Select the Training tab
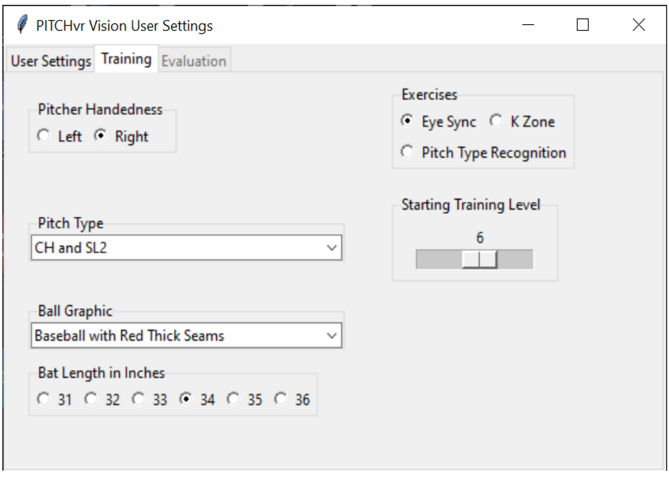 pyautogui.click(x=126, y=59)
